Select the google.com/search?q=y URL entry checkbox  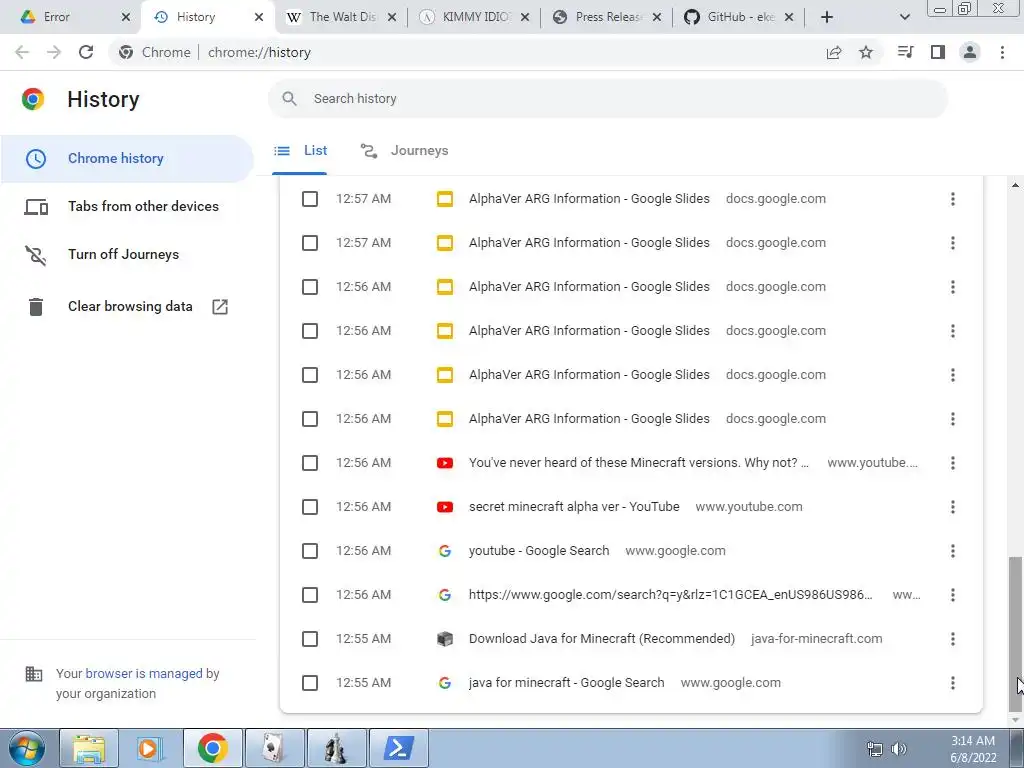310,595
